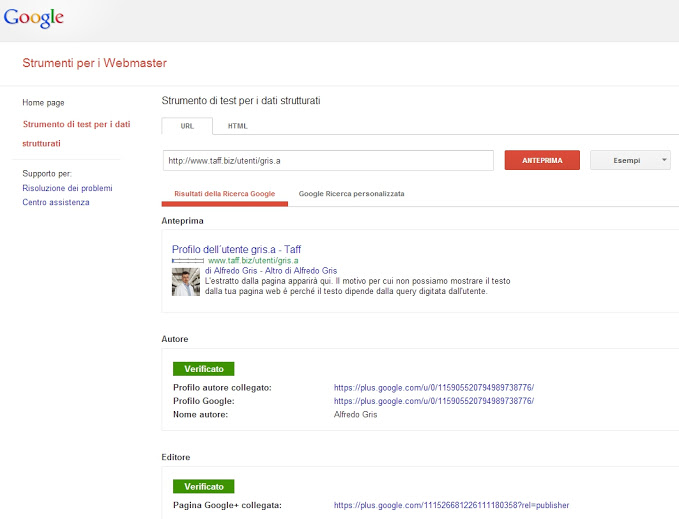The width and height of the screenshot is (679, 519).
Task: Click the 'Autore' section heading
Action: (x=175, y=339)
